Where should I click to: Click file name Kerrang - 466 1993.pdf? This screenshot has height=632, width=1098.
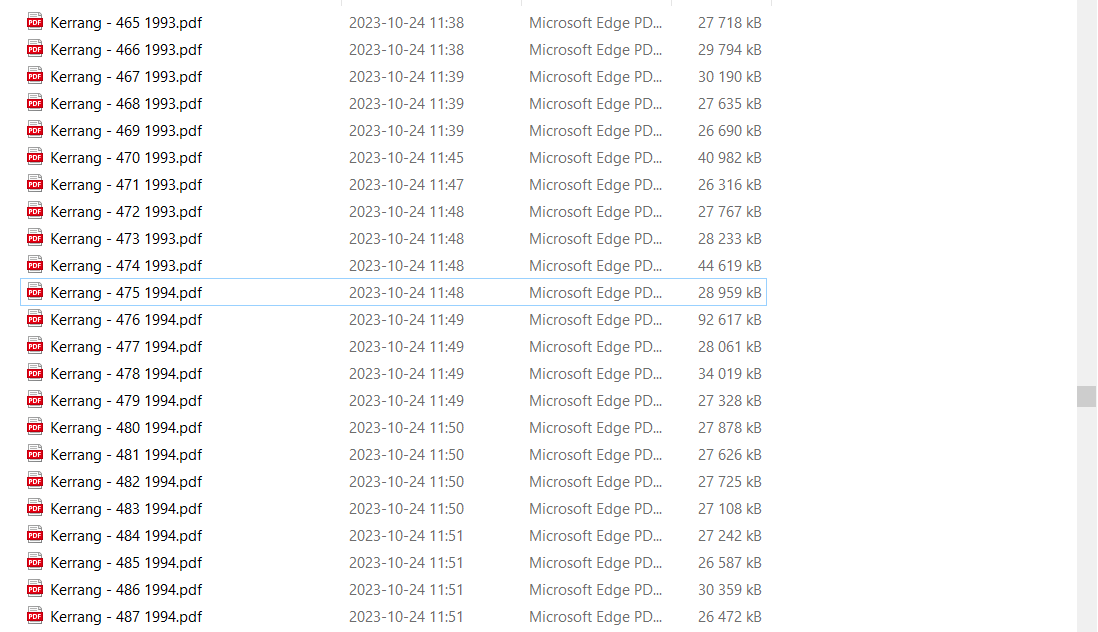[126, 50]
